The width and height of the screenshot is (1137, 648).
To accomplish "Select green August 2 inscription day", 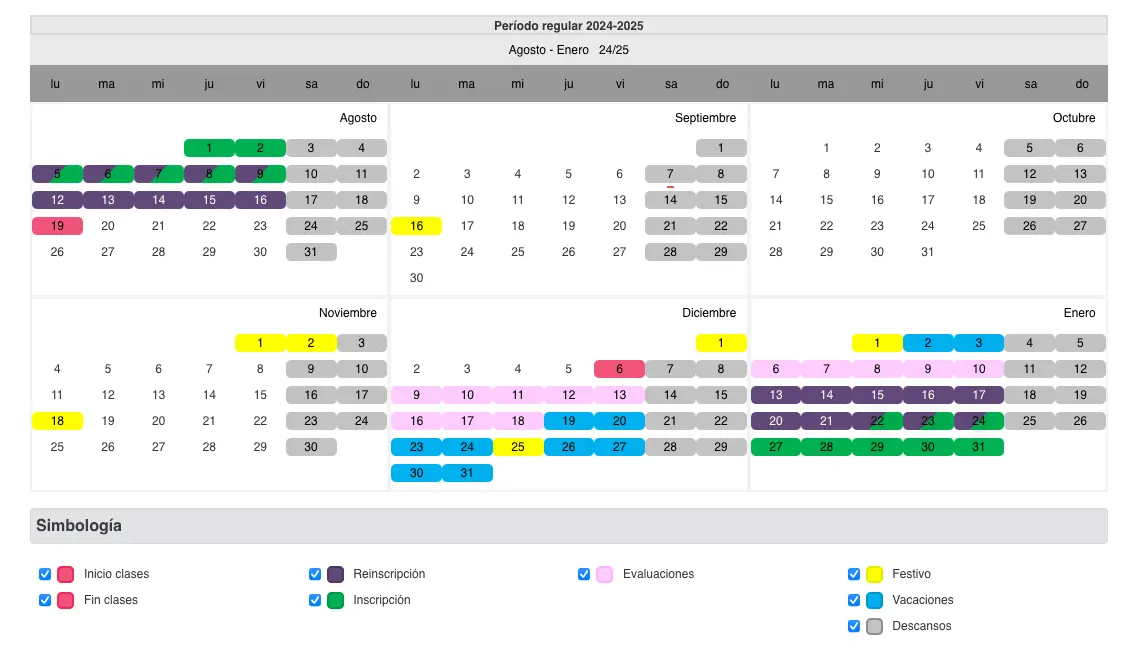I will (x=260, y=148).
